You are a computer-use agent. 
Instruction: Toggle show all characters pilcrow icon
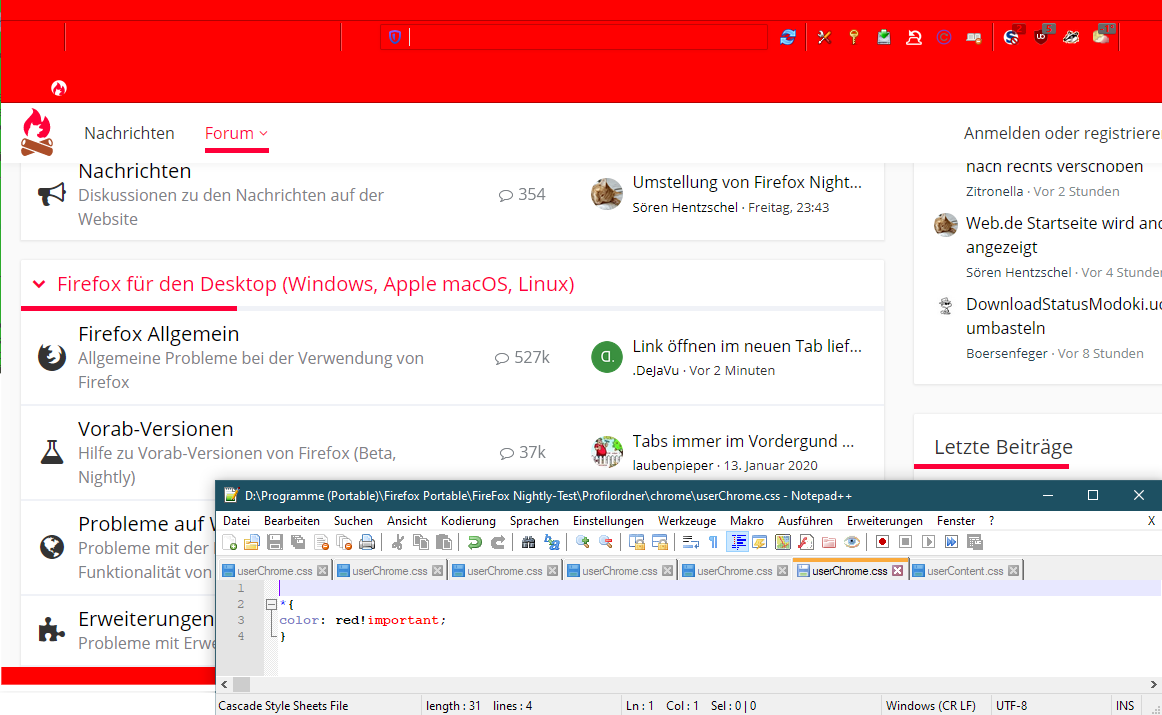coord(713,542)
